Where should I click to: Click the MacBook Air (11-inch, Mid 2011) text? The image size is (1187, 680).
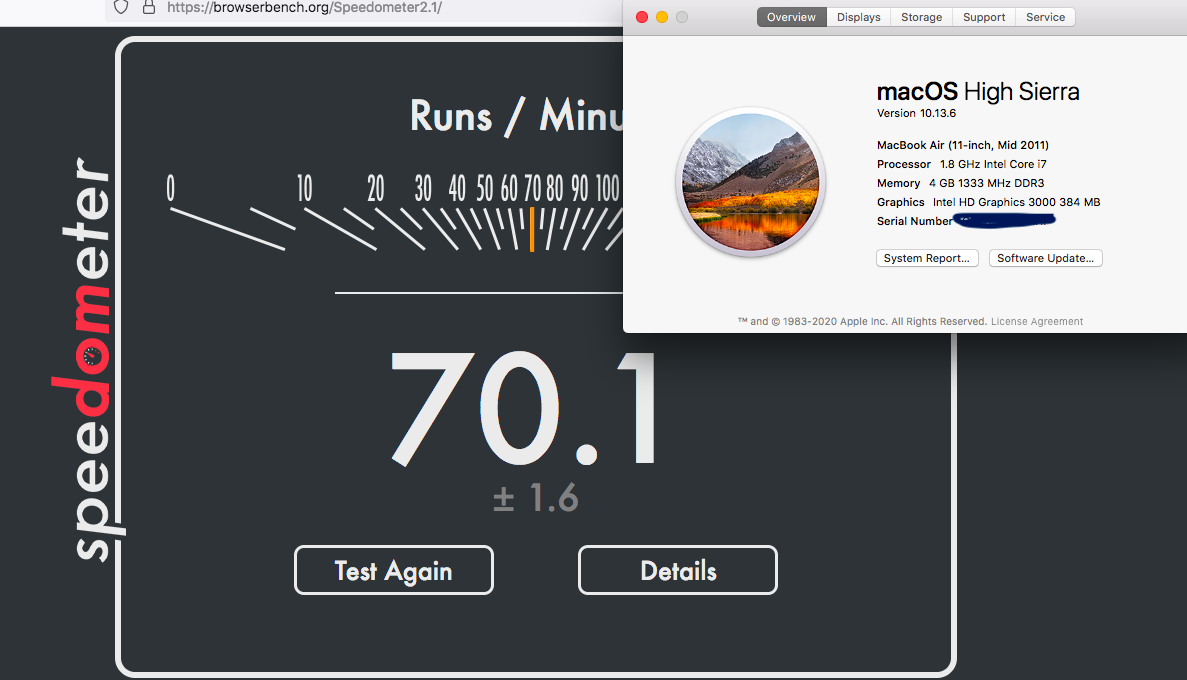pos(962,145)
